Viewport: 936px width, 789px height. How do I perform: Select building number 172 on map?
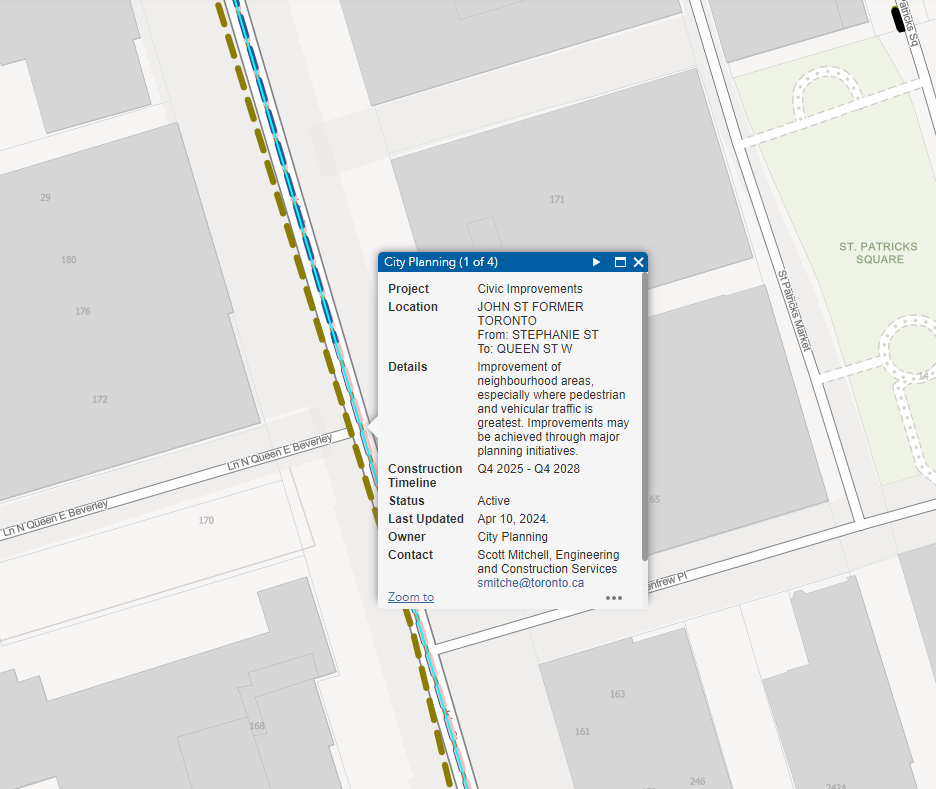click(x=99, y=399)
